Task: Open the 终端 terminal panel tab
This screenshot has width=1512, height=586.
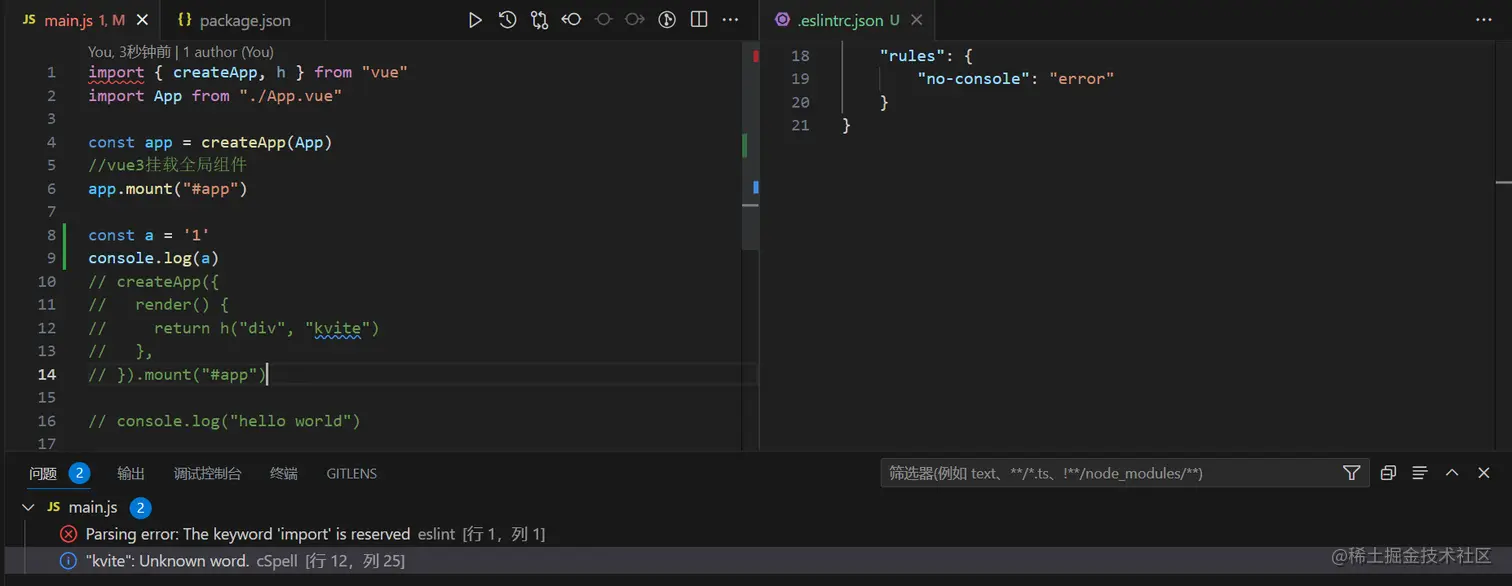Action: tap(284, 473)
